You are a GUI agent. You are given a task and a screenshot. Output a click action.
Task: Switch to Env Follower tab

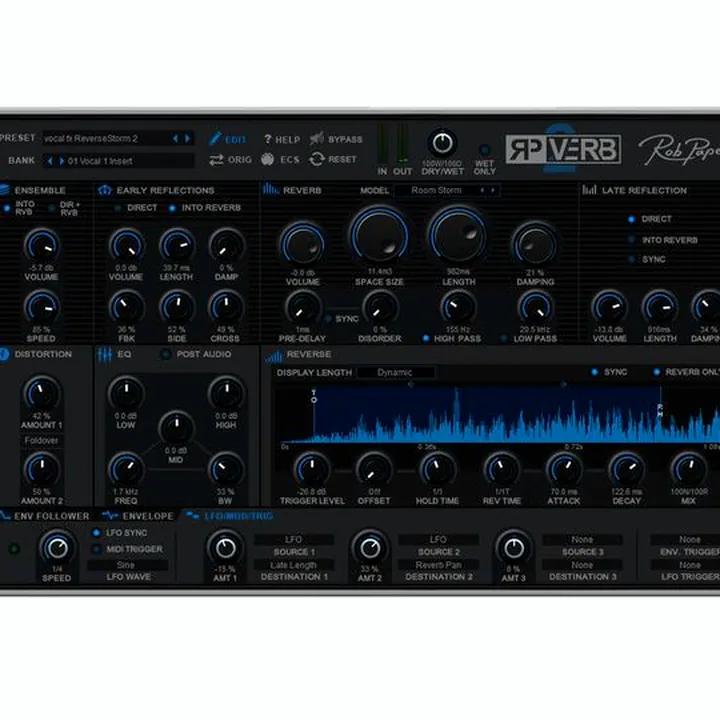tap(46, 516)
